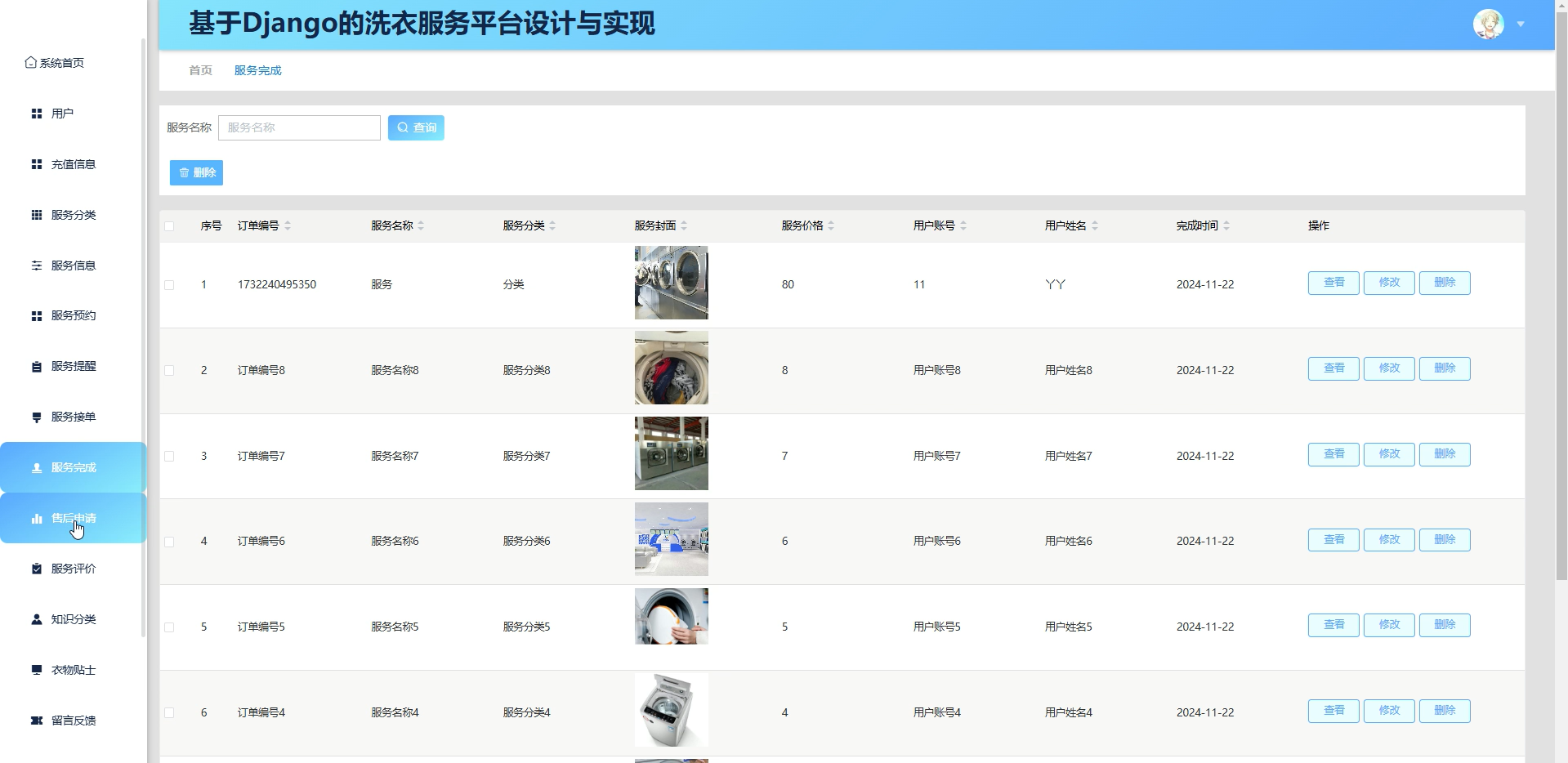1568x763 pixels.
Task: Open cover thumbnail of 服务名称8
Action: (672, 368)
